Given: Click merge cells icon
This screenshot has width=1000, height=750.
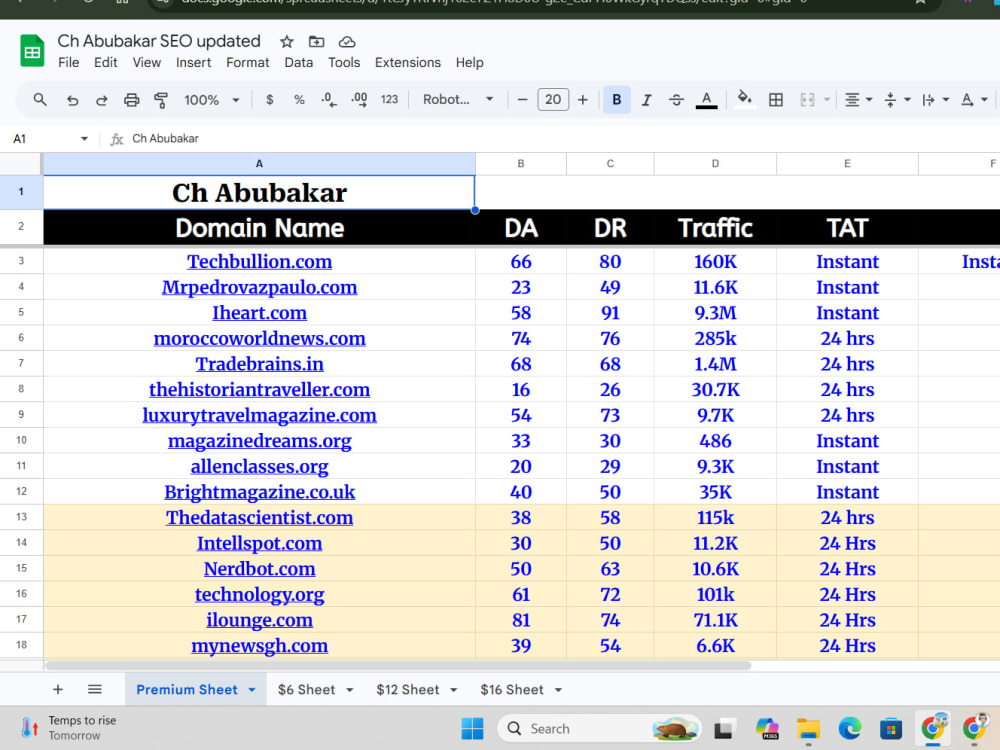Looking at the screenshot, I should [807, 99].
